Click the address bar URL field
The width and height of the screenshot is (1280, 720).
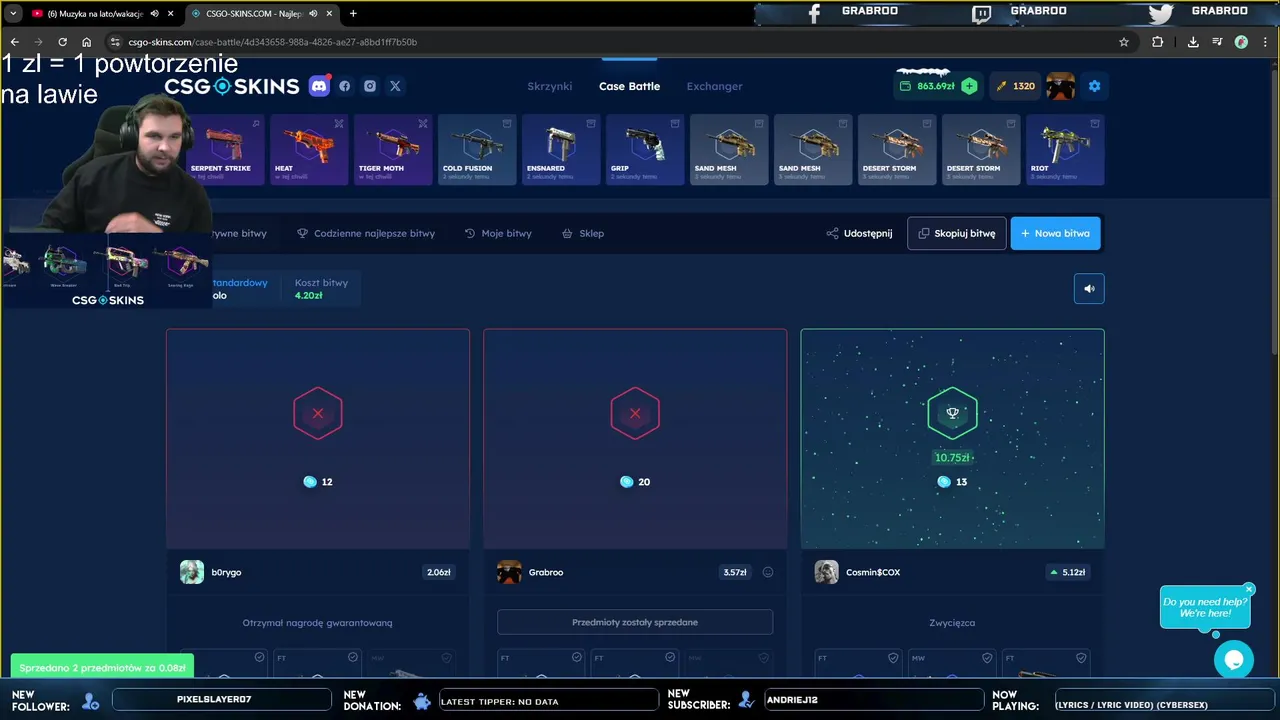point(615,42)
